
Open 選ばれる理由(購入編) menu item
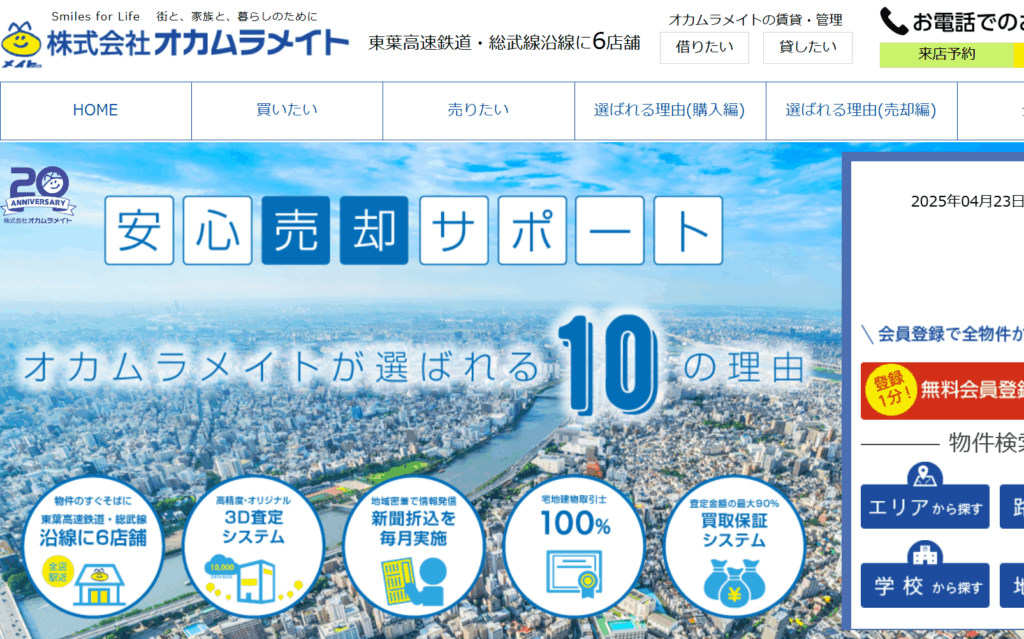(x=669, y=110)
